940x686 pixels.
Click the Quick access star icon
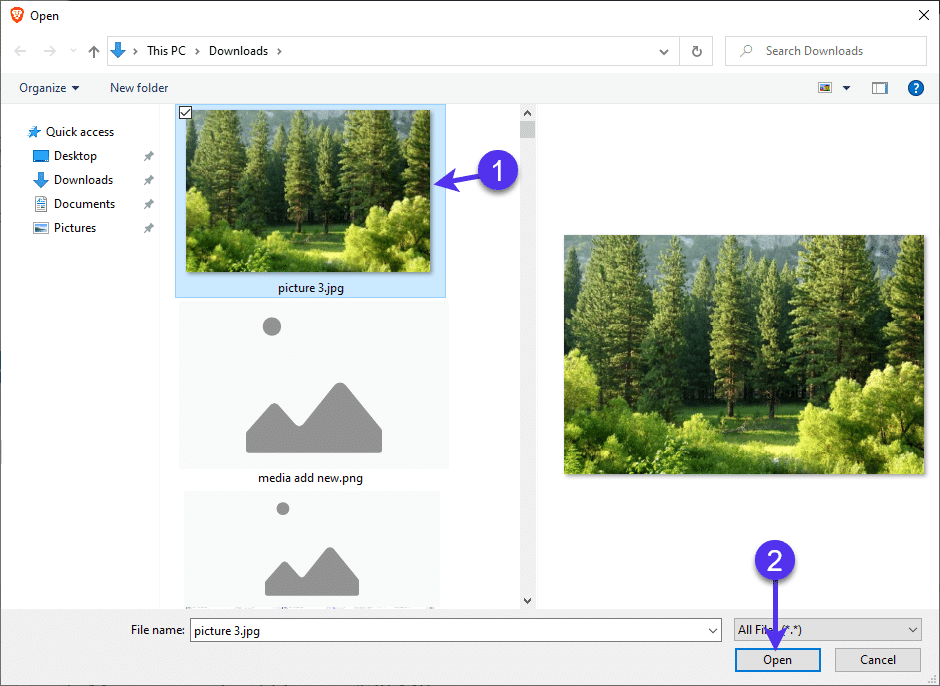coord(35,132)
